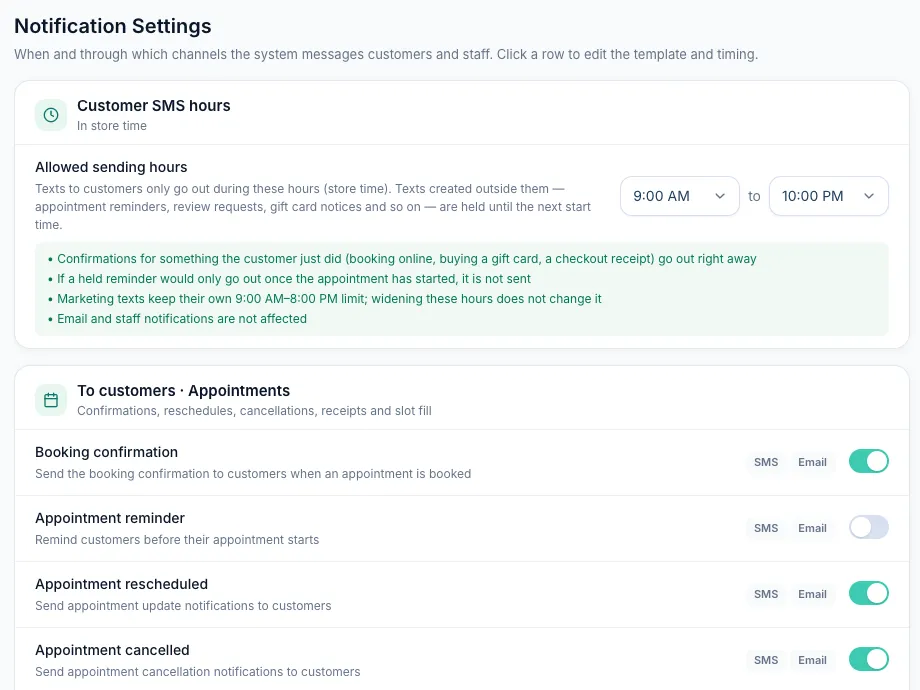This screenshot has width=920, height=690.
Task: Click 'Remind customers before their appointment starts' description
Action: click(177, 540)
